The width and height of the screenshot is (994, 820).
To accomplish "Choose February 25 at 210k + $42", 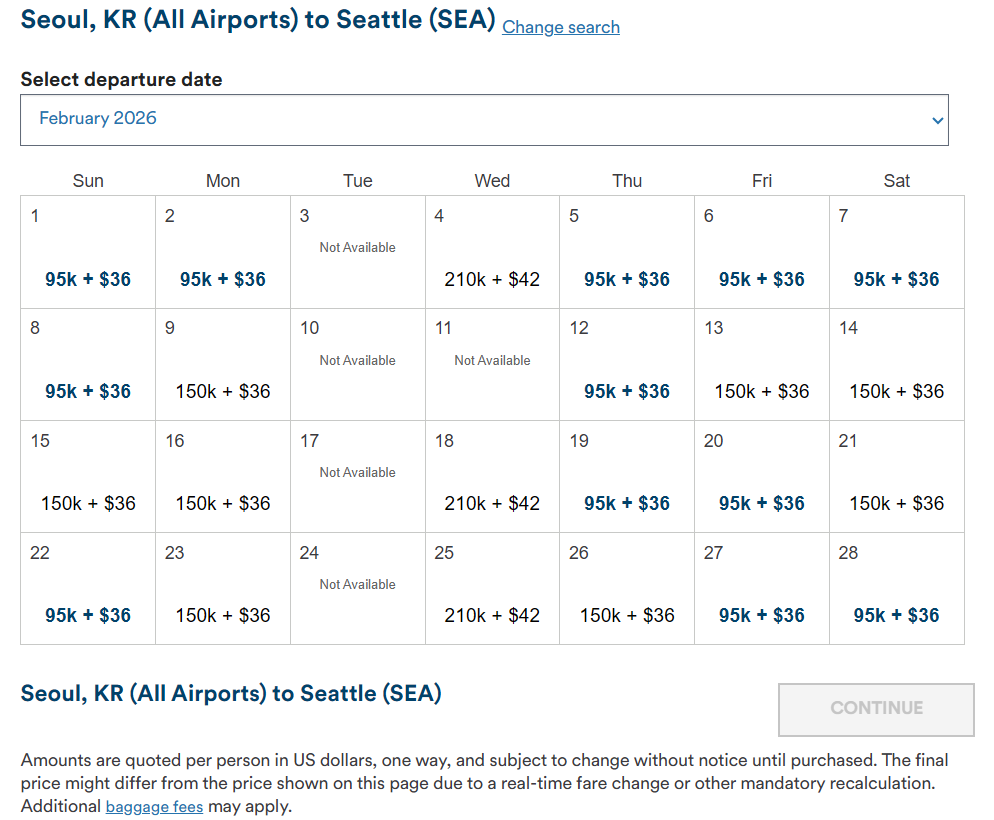I will [492, 615].
